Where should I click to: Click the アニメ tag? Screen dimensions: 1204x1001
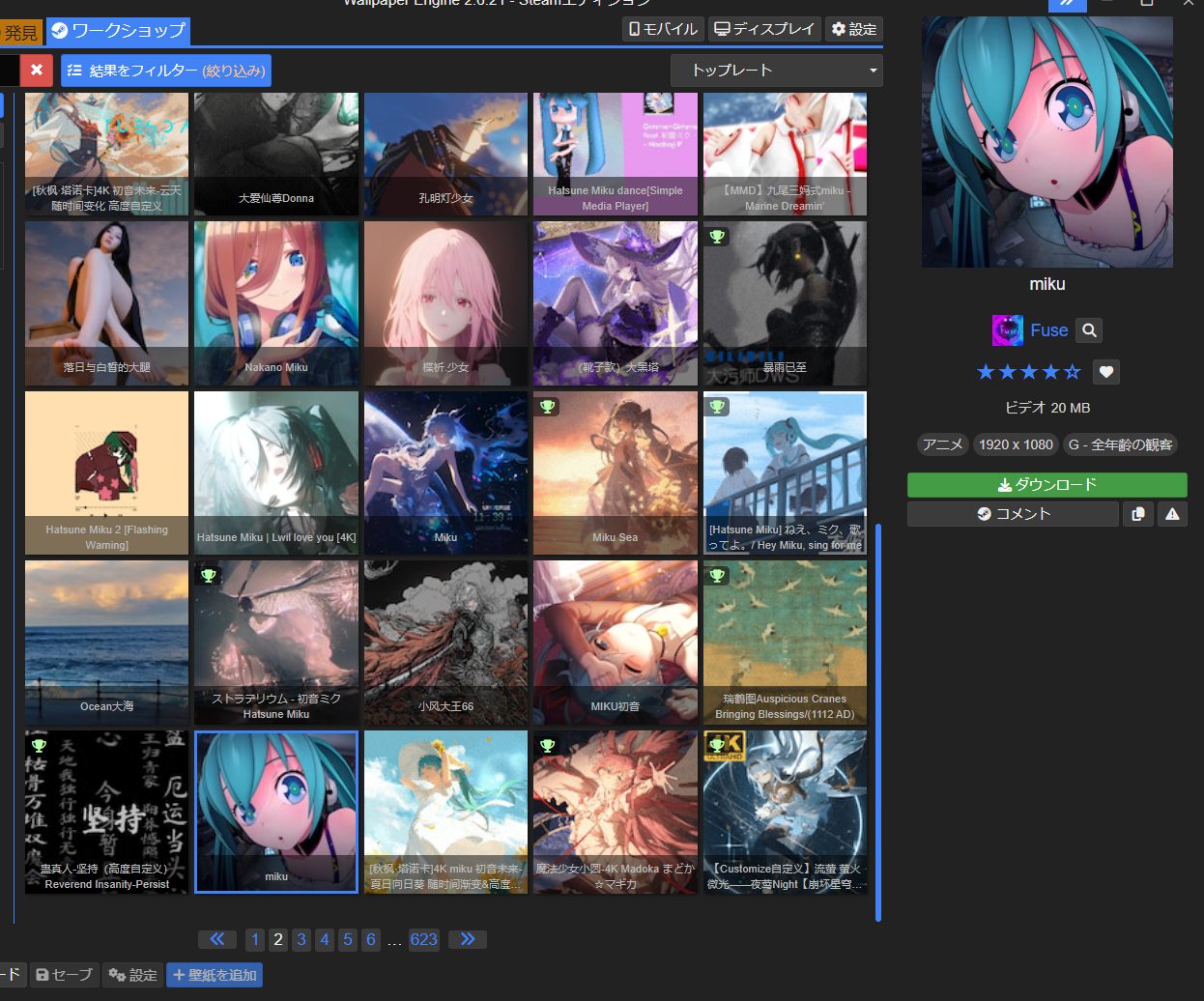[x=942, y=444]
